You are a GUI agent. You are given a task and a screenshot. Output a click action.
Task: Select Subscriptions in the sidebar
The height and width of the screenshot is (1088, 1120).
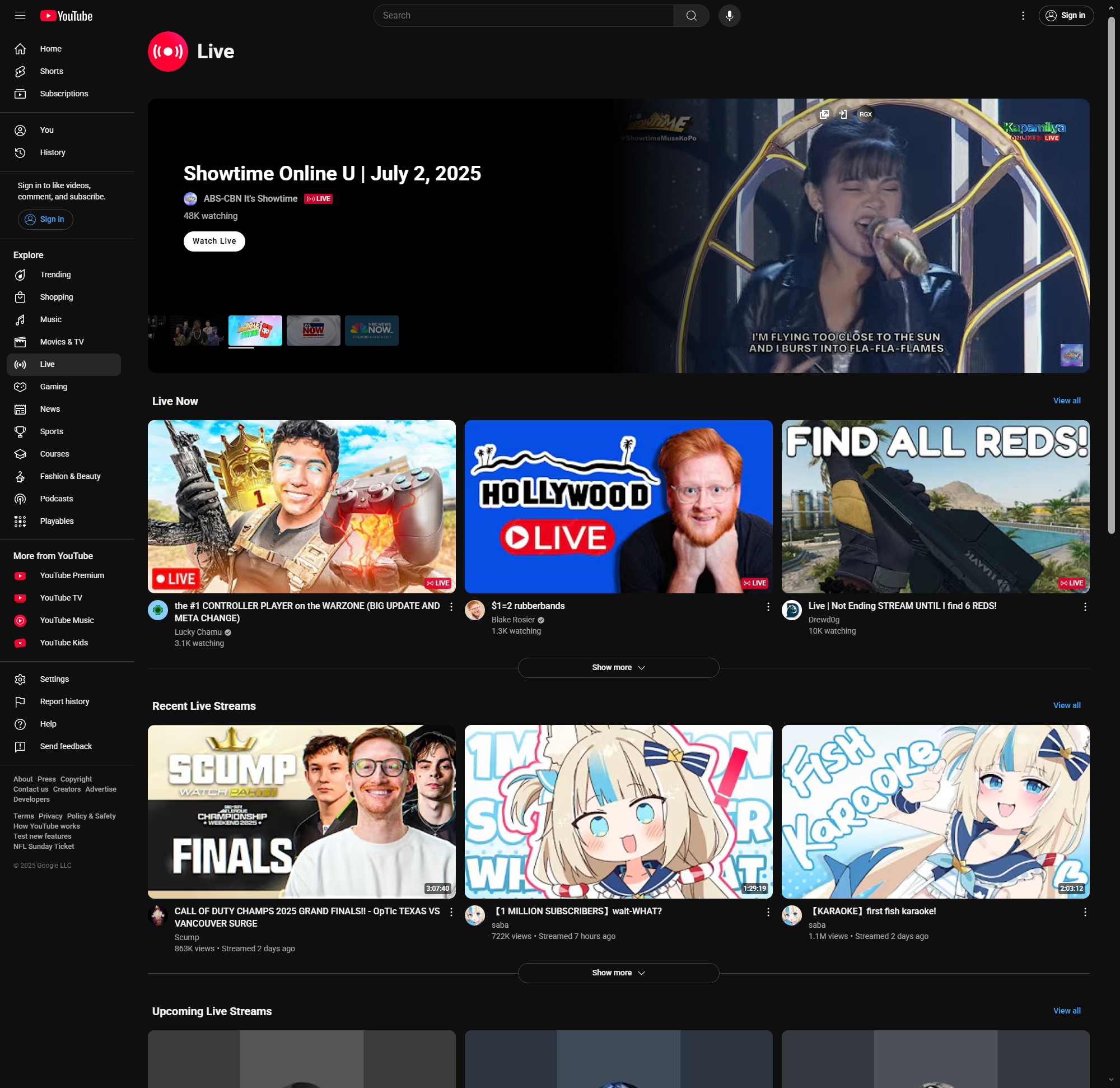tap(63, 94)
